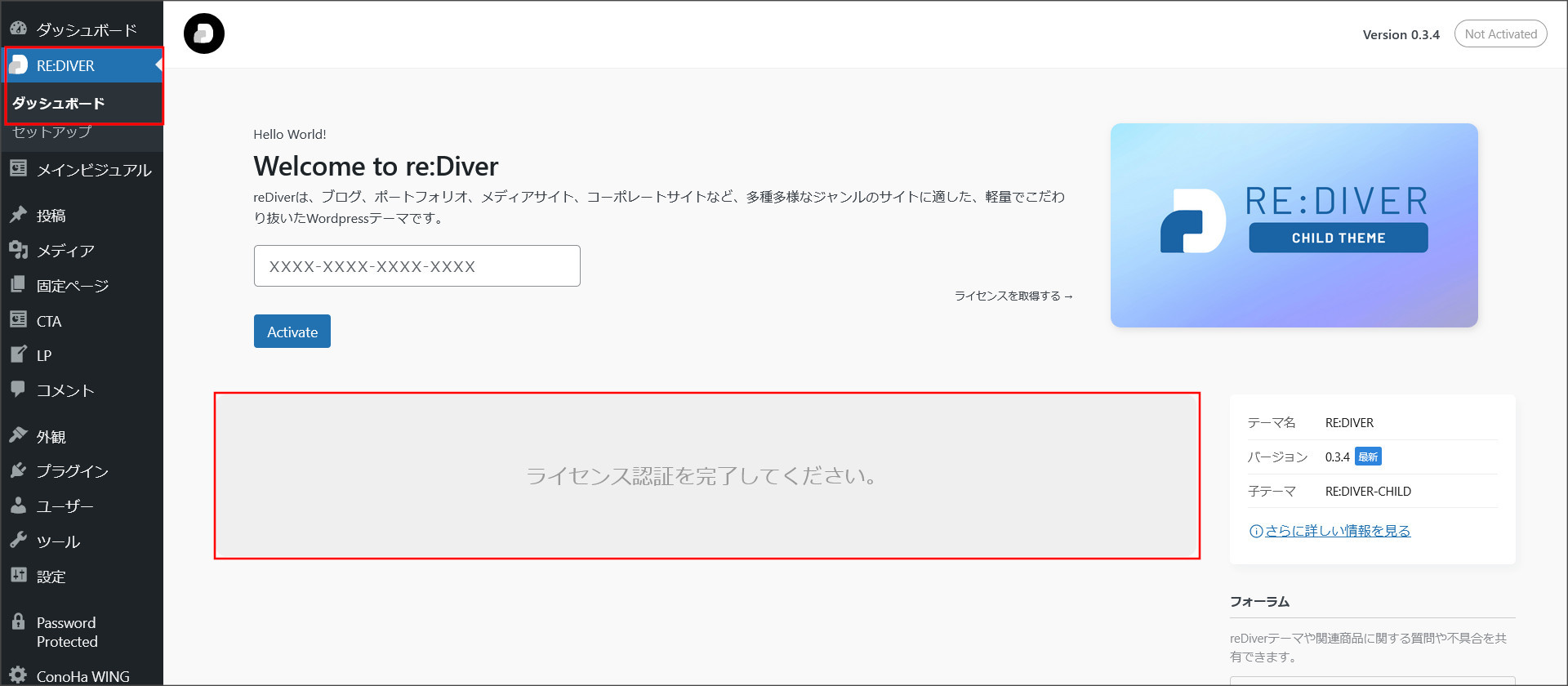This screenshot has width=1568, height=686.
Task: Select セットアップ in the RE:DIVER submenu
Action: click(x=51, y=132)
